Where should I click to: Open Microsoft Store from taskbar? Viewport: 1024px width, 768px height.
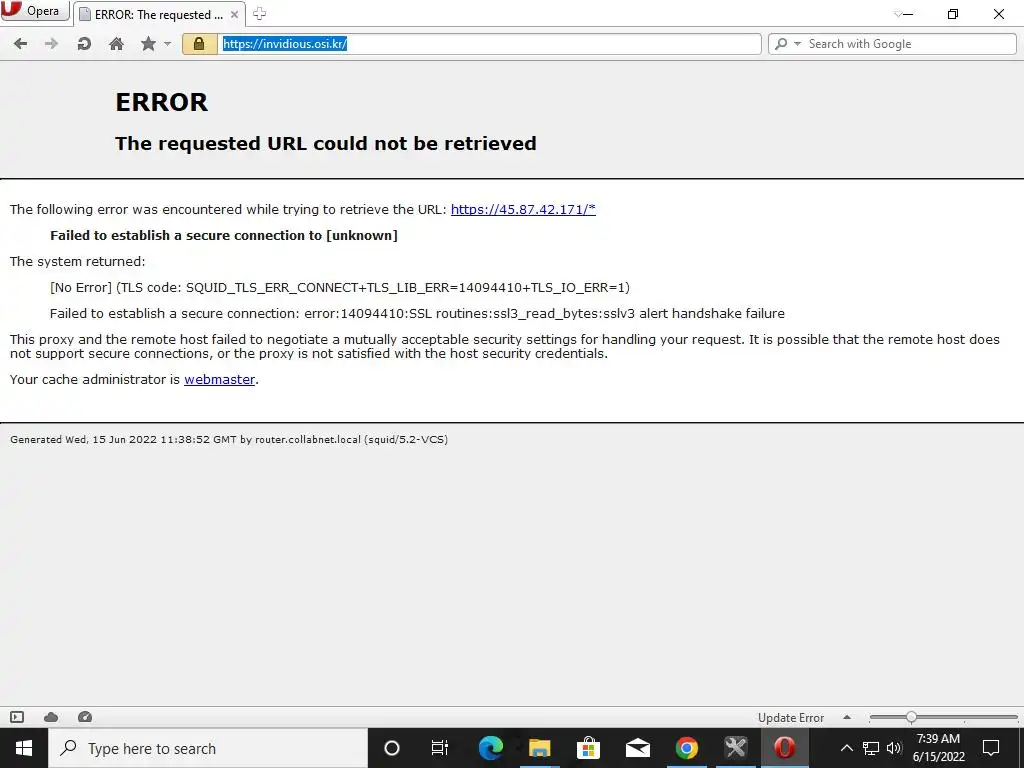point(588,748)
